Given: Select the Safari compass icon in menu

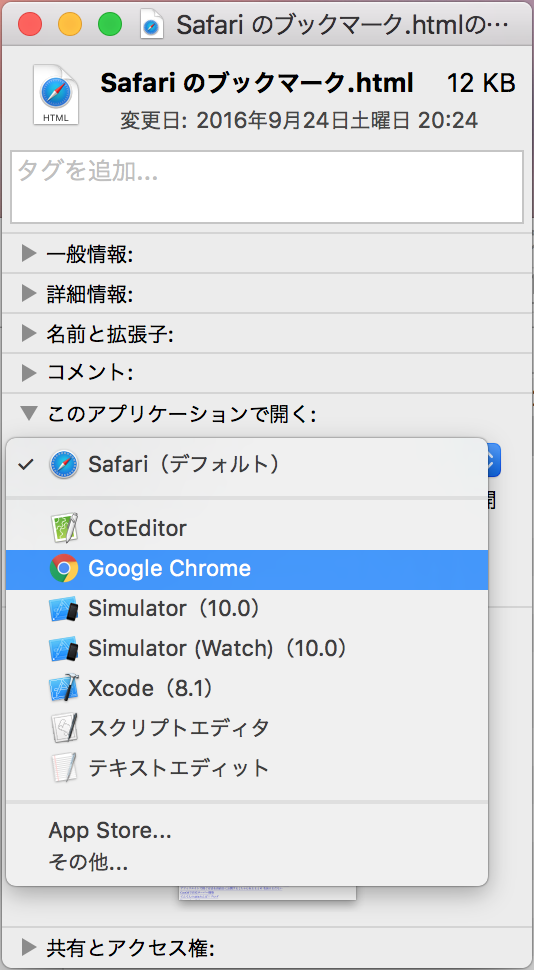Looking at the screenshot, I should [64, 465].
